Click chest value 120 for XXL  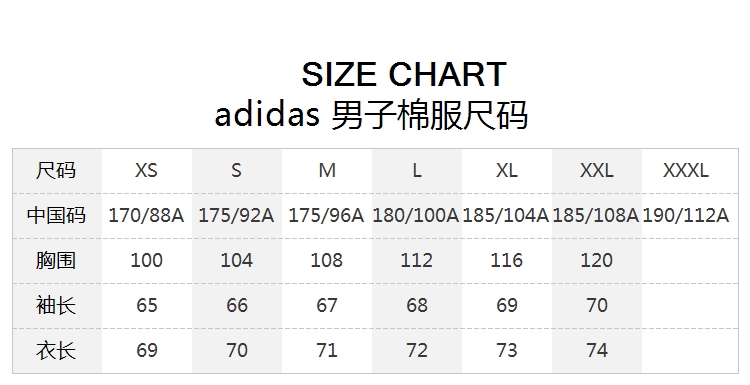click(x=596, y=260)
